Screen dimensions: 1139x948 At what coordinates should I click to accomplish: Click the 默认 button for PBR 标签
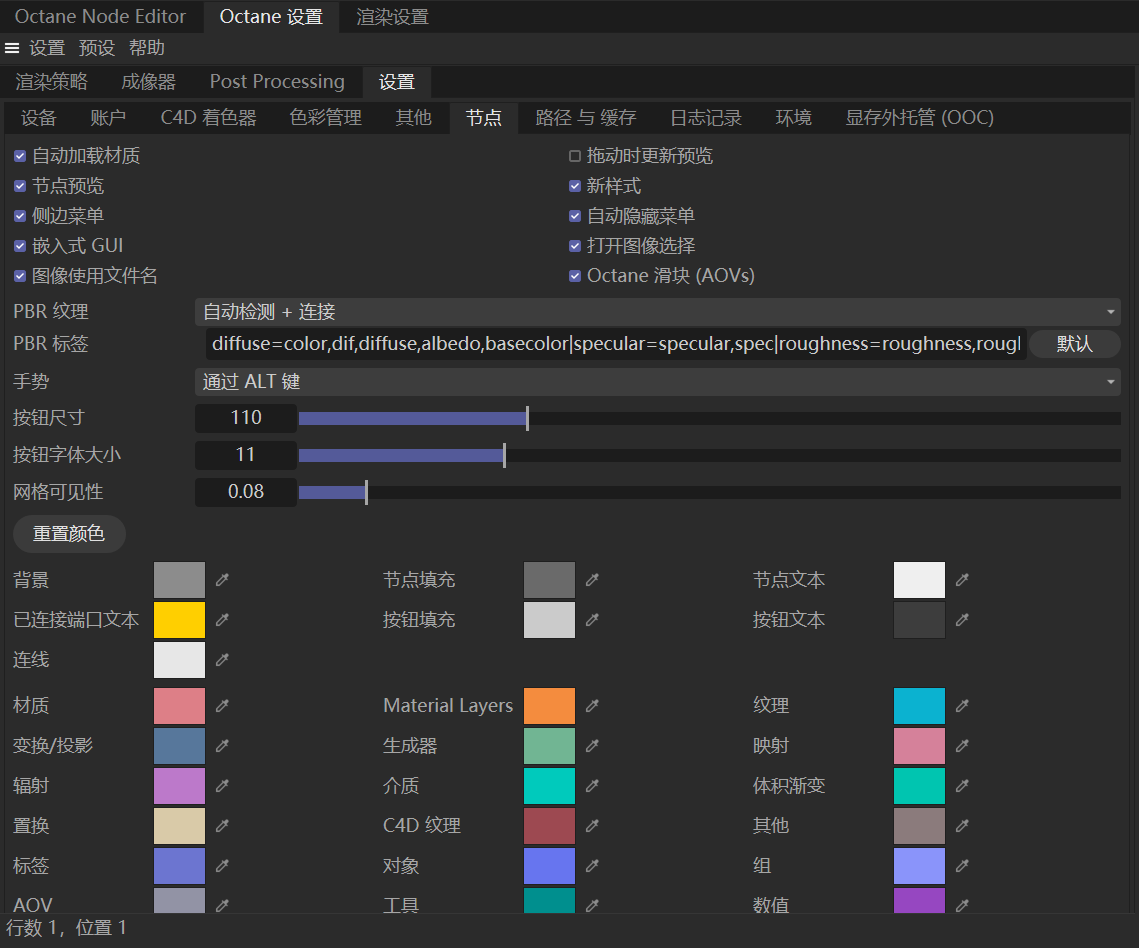(x=1074, y=344)
